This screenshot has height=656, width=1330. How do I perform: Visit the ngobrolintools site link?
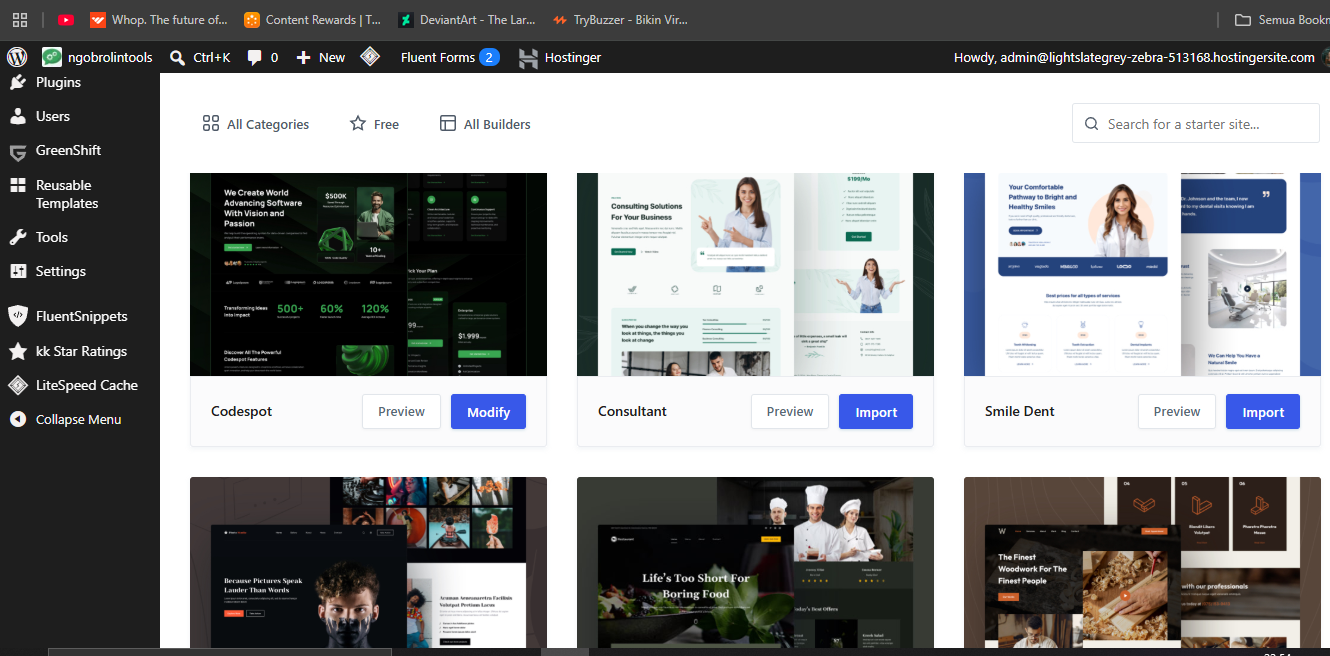[x=97, y=57]
